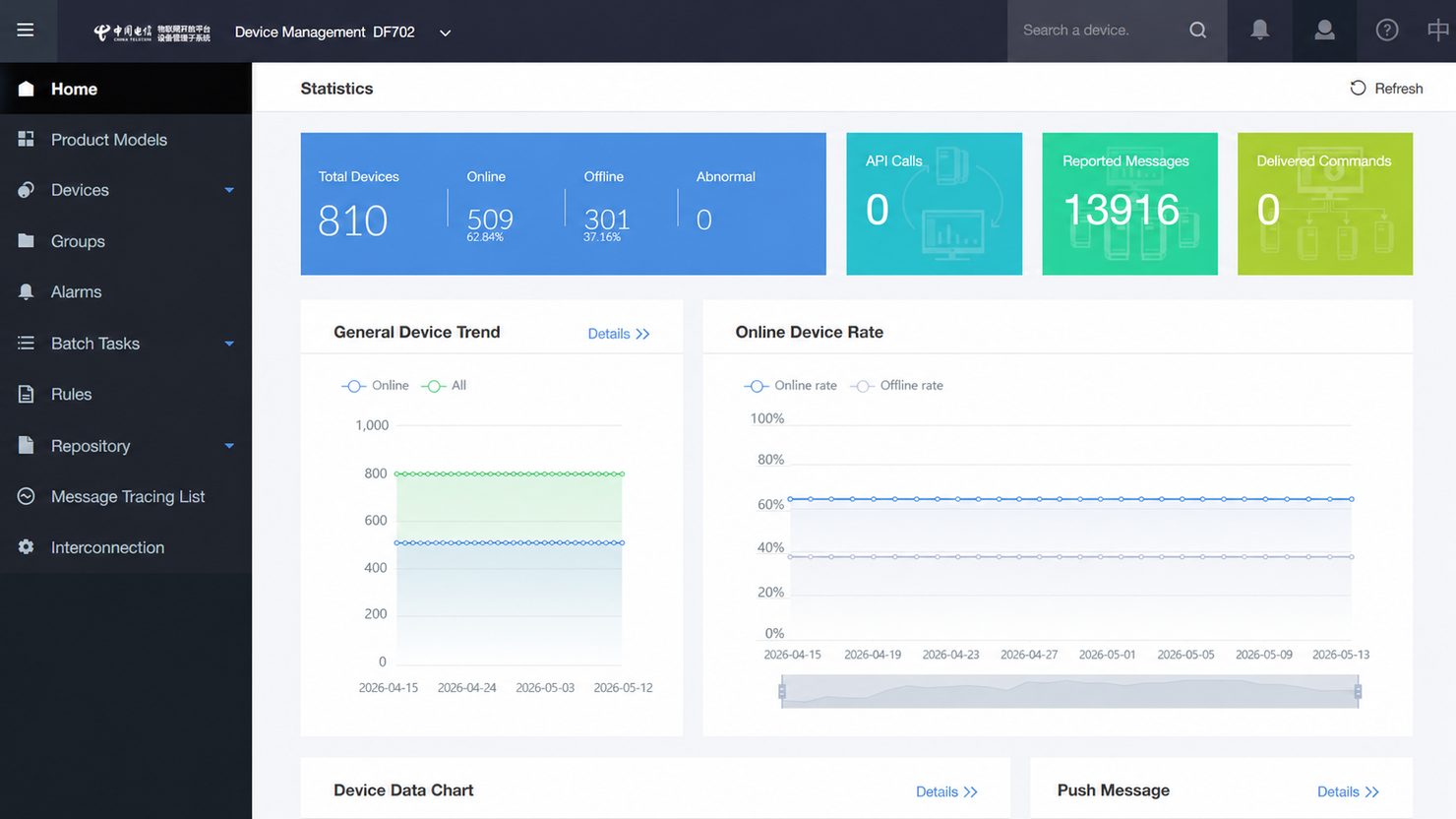Screen dimensions: 1456x819
Task: Click the Rules document icon
Action: [x=27, y=394]
